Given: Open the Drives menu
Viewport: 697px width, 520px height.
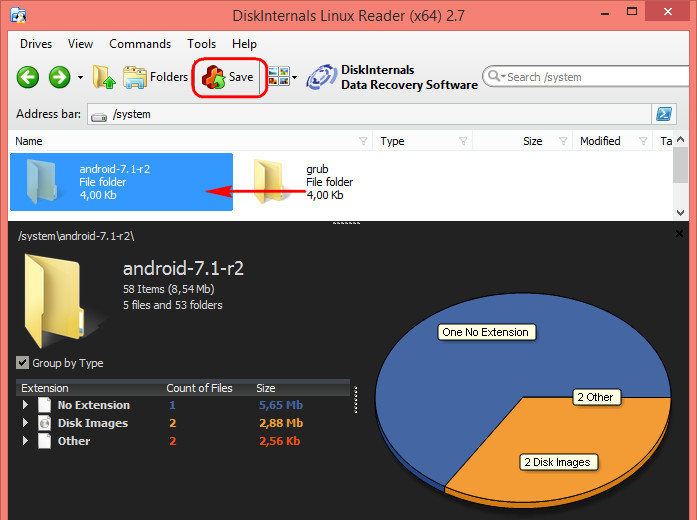Looking at the screenshot, I should pos(36,44).
